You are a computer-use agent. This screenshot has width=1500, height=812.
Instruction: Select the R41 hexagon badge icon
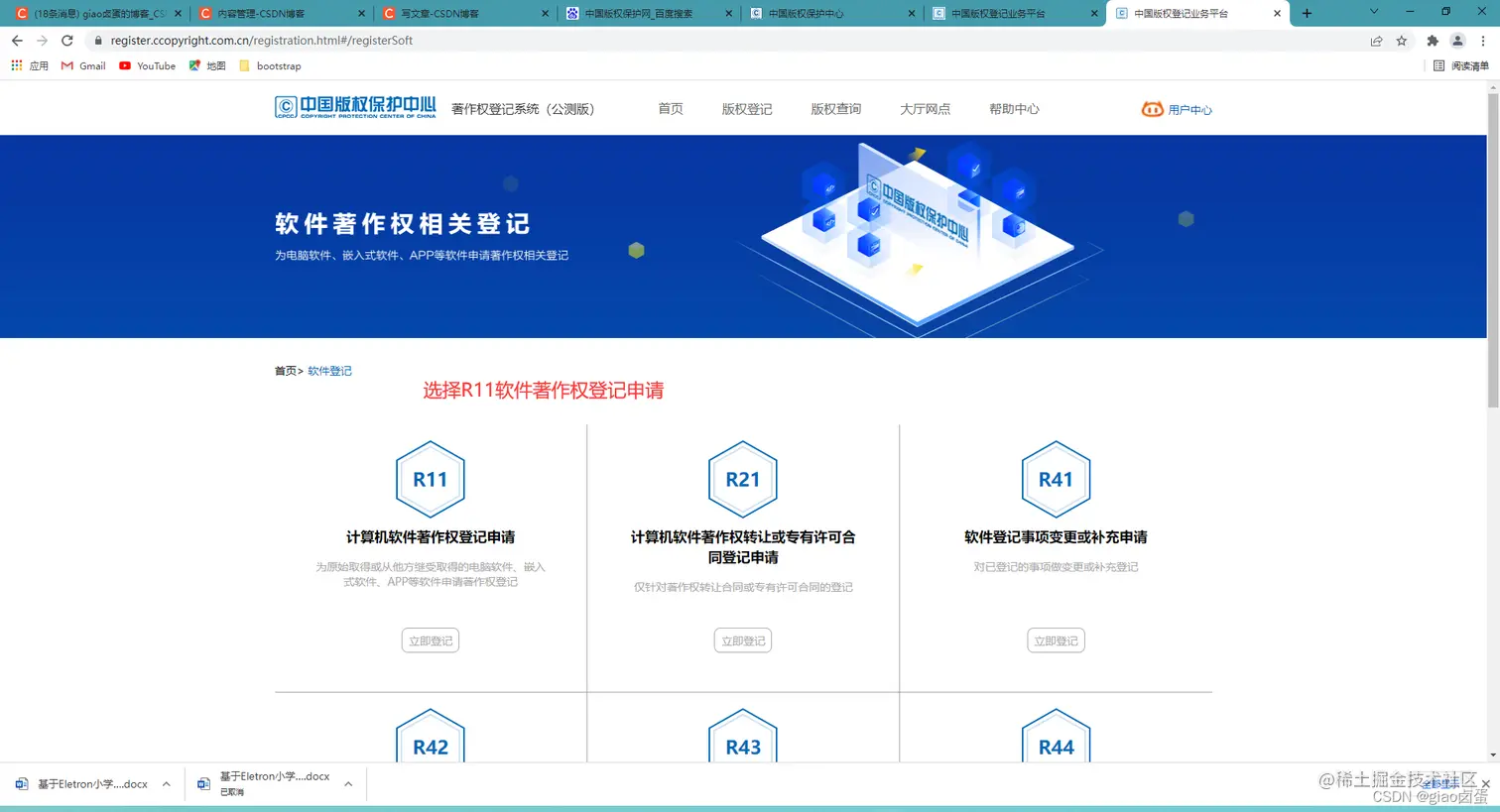[1055, 479]
